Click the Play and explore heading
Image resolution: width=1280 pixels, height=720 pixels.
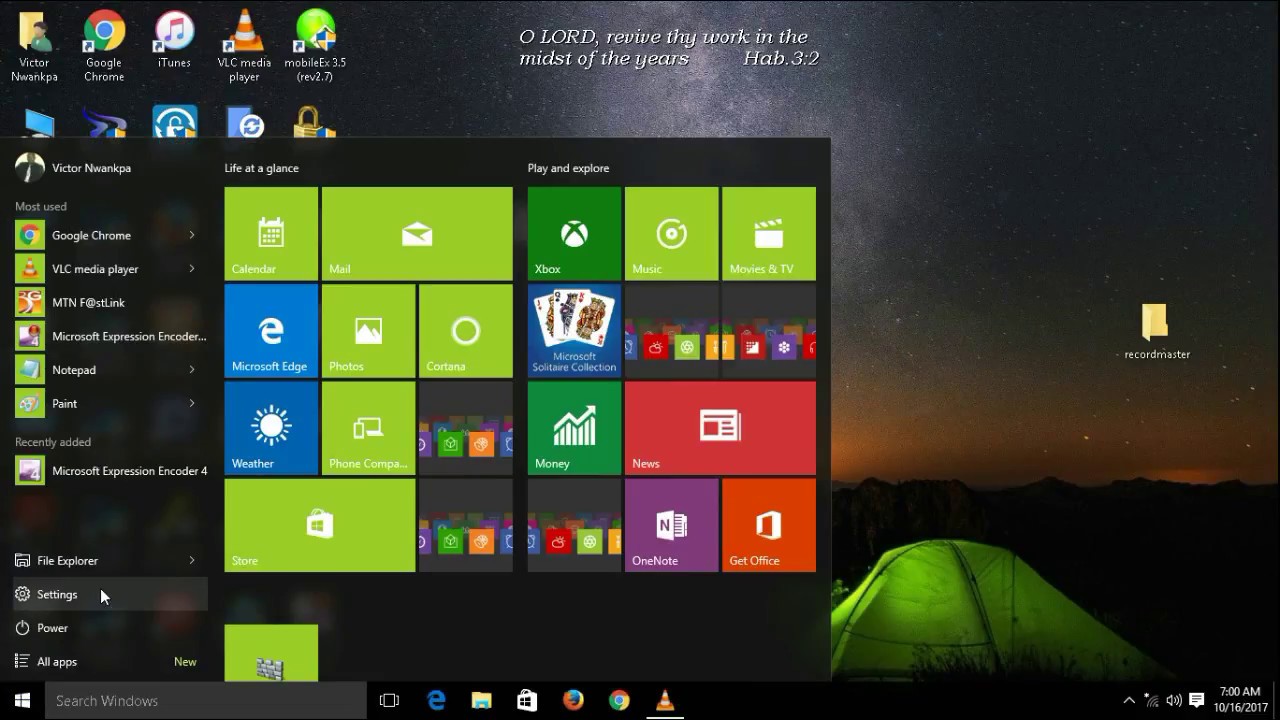coord(568,168)
